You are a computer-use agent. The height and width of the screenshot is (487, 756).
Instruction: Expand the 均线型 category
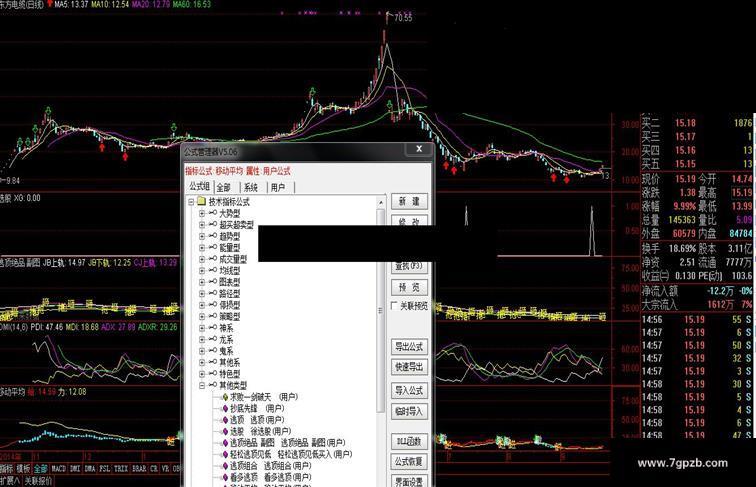[202, 271]
